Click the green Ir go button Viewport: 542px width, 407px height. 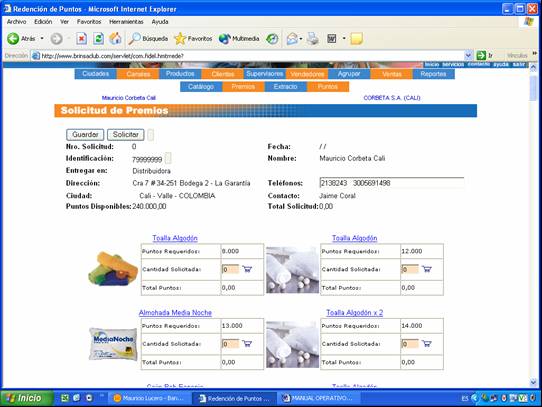(484, 55)
